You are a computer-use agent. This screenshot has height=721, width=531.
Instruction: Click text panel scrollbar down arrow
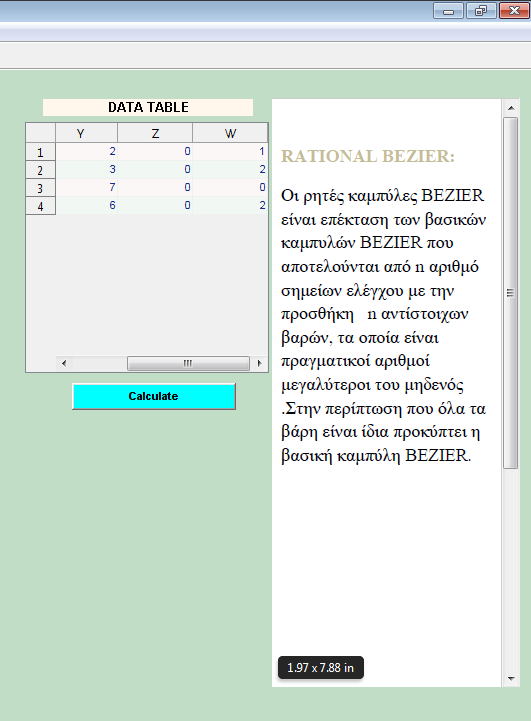tap(511, 679)
